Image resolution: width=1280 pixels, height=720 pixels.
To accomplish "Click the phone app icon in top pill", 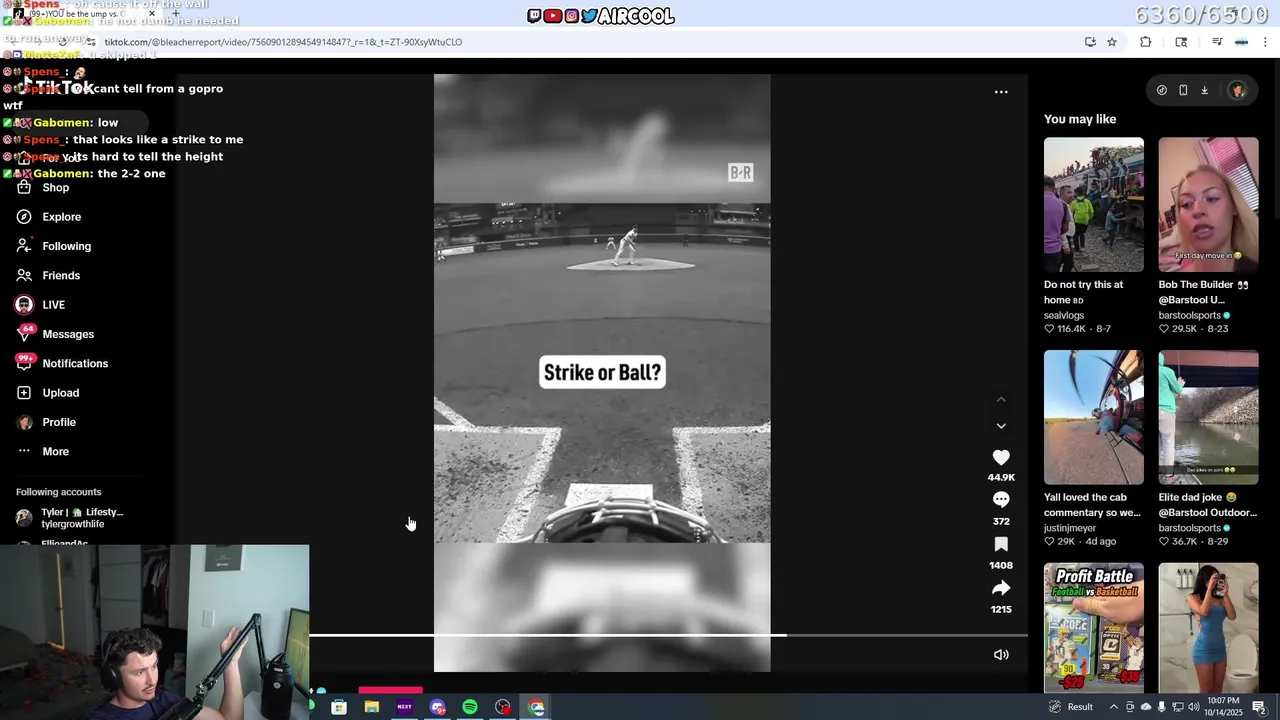I will (1183, 90).
